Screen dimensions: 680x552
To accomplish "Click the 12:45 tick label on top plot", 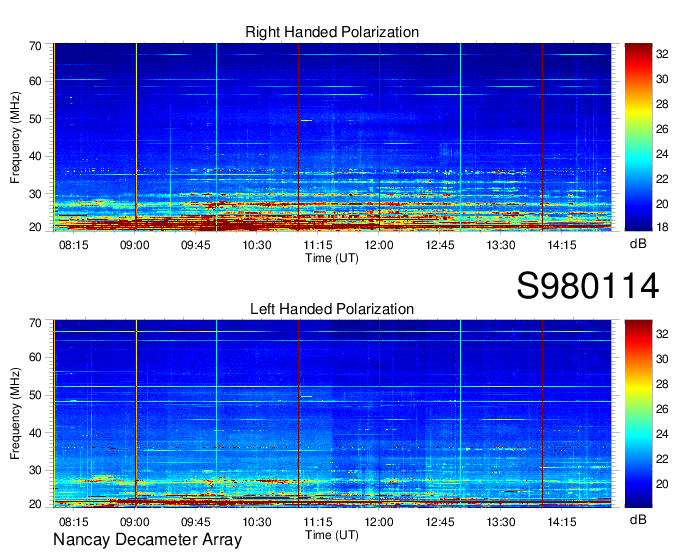I will tap(440, 245).
